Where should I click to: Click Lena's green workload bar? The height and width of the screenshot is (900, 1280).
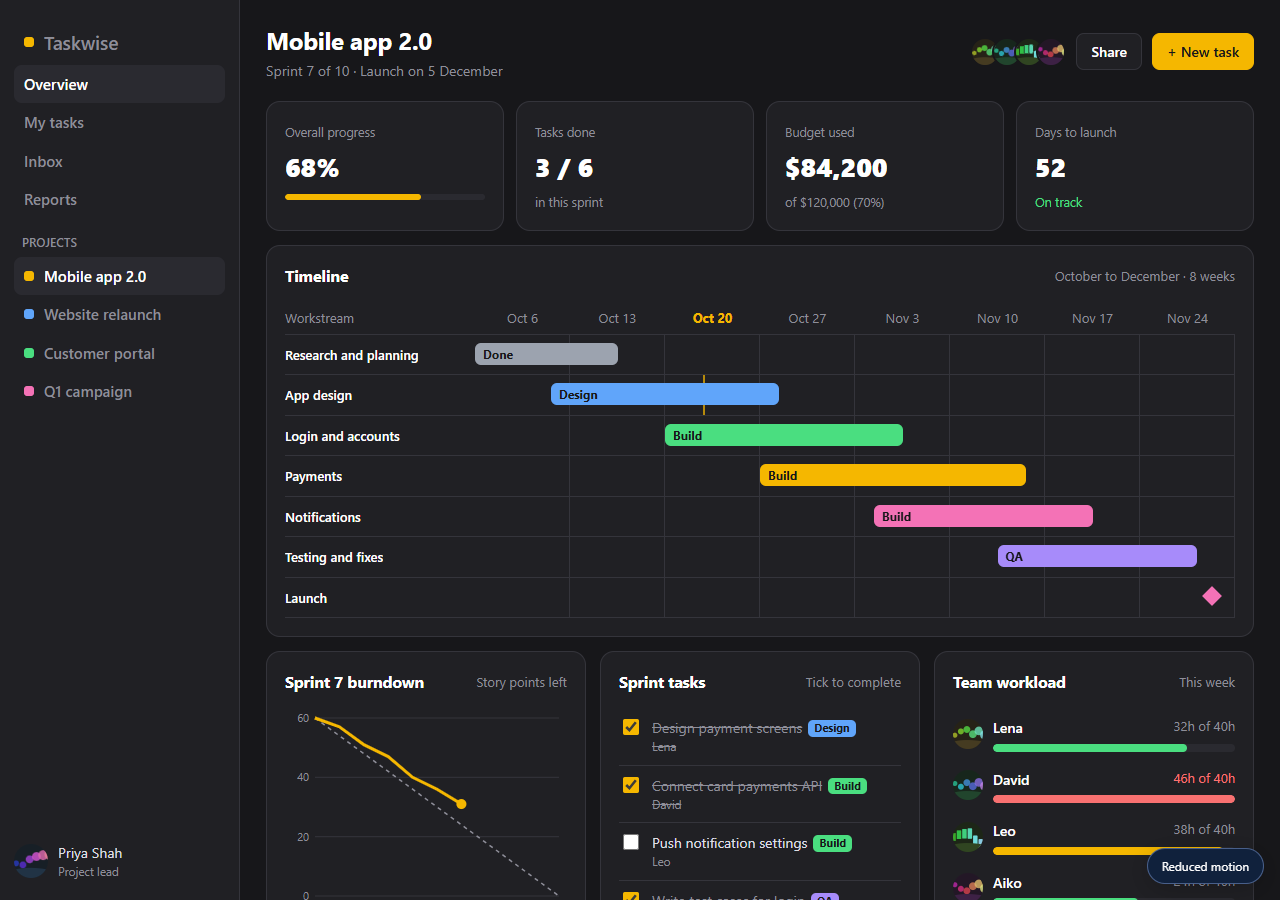coord(1090,748)
